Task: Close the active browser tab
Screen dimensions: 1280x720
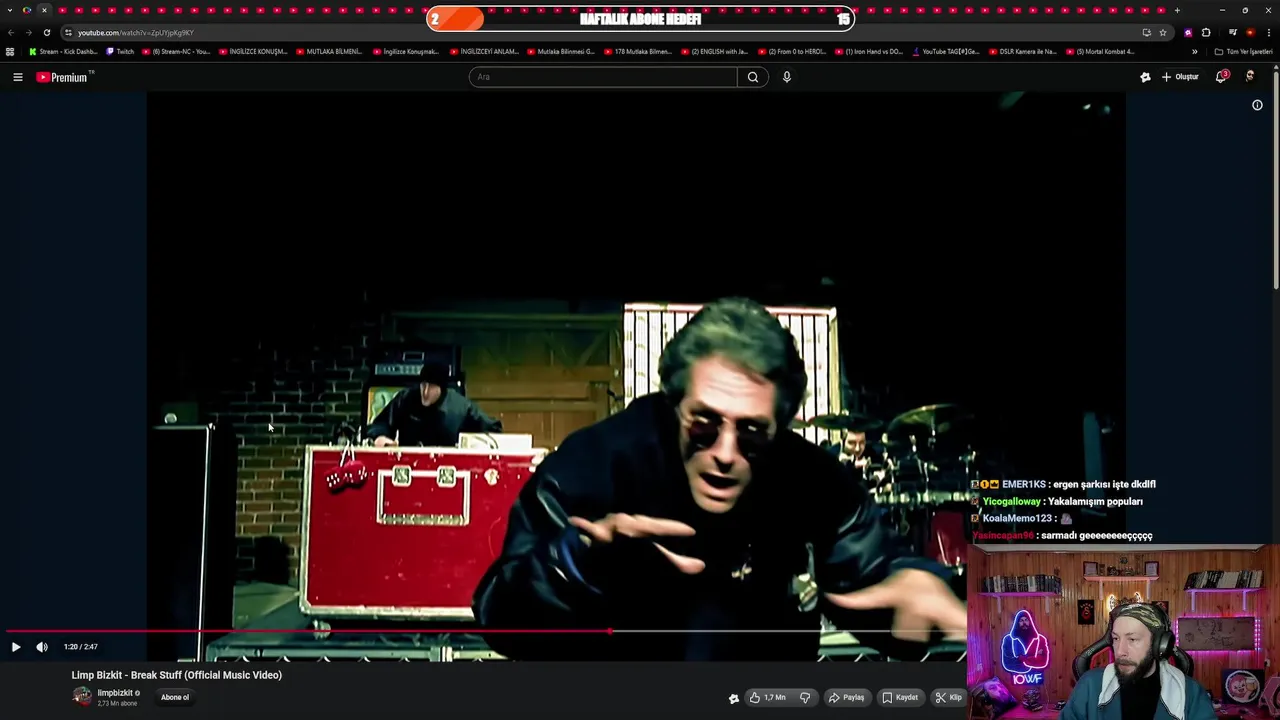Action: click(x=44, y=10)
